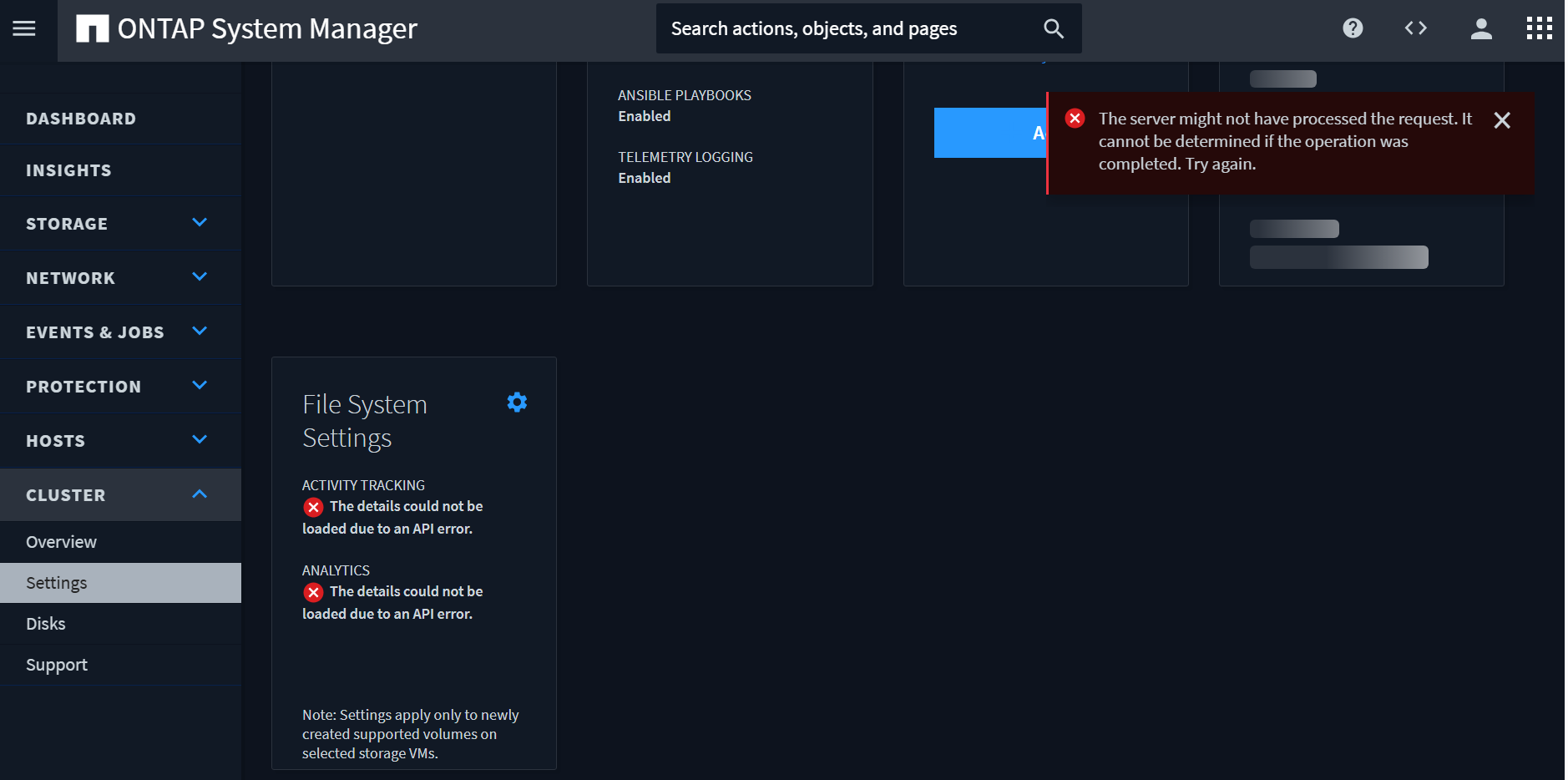
Task: Open Cluster Overview
Action: tap(121, 542)
